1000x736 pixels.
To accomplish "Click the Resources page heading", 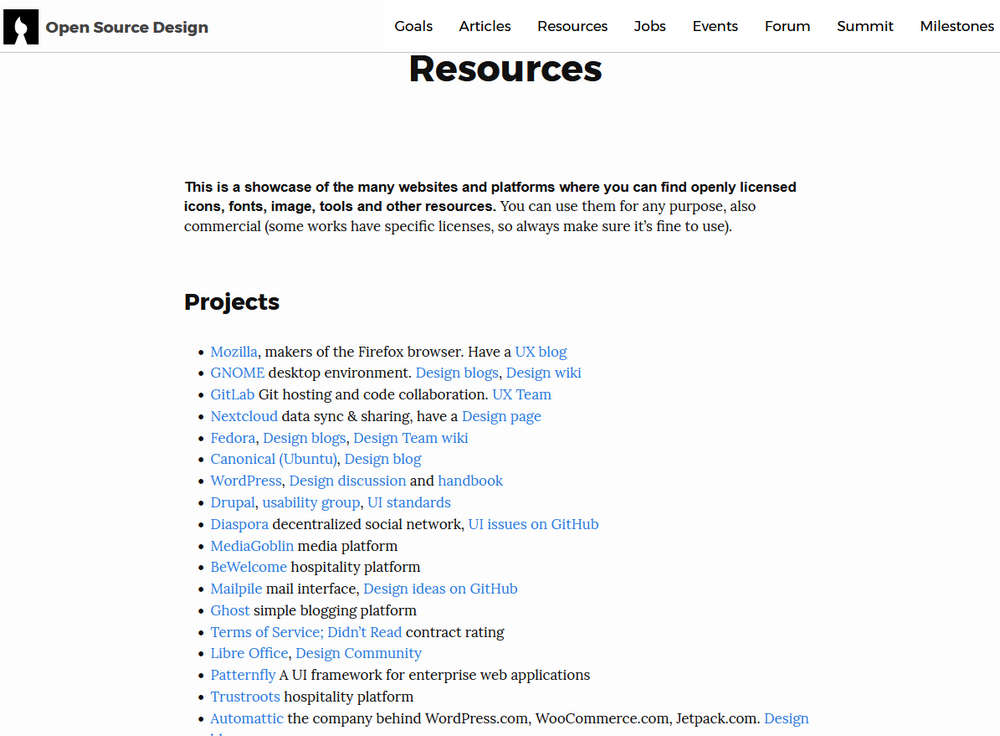I will [505, 68].
